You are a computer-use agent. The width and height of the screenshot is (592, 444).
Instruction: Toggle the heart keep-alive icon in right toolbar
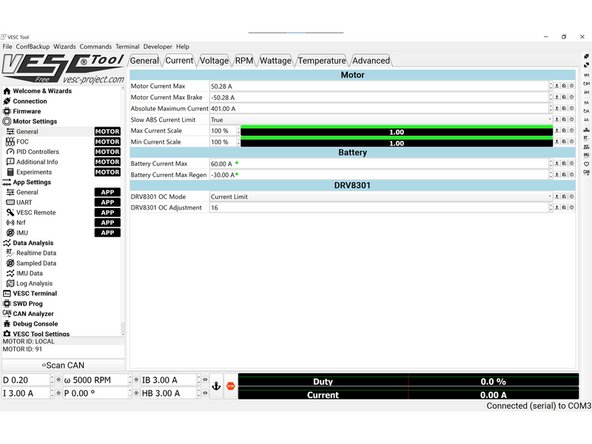(x=586, y=164)
